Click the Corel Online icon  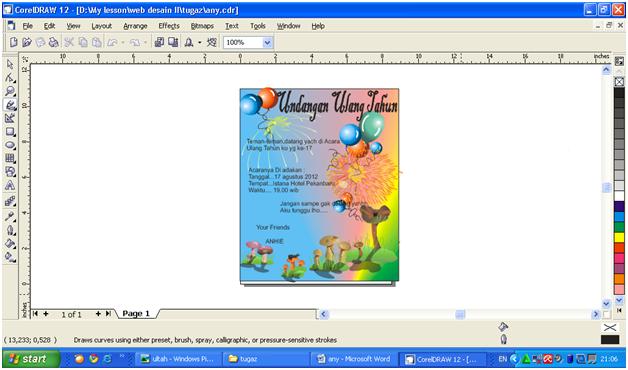click(212, 42)
